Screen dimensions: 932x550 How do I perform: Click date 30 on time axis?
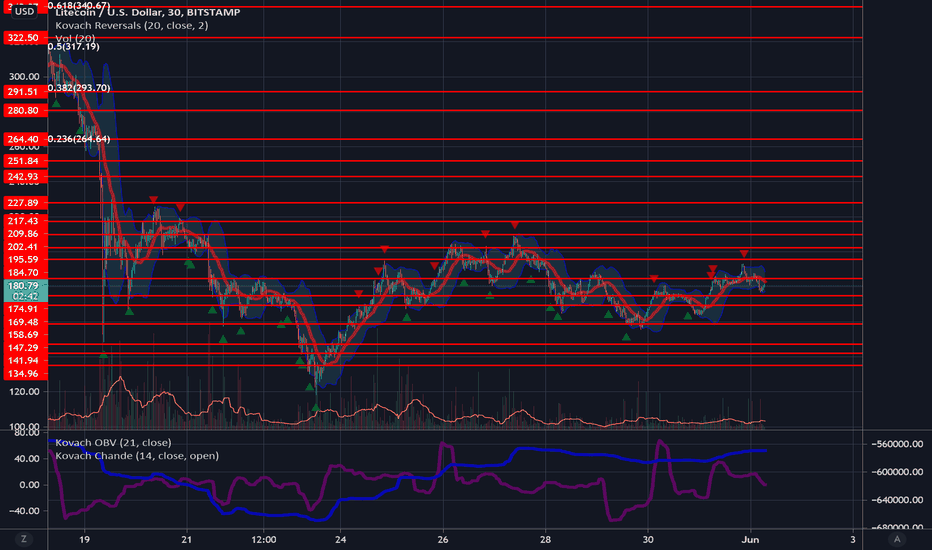(648, 539)
